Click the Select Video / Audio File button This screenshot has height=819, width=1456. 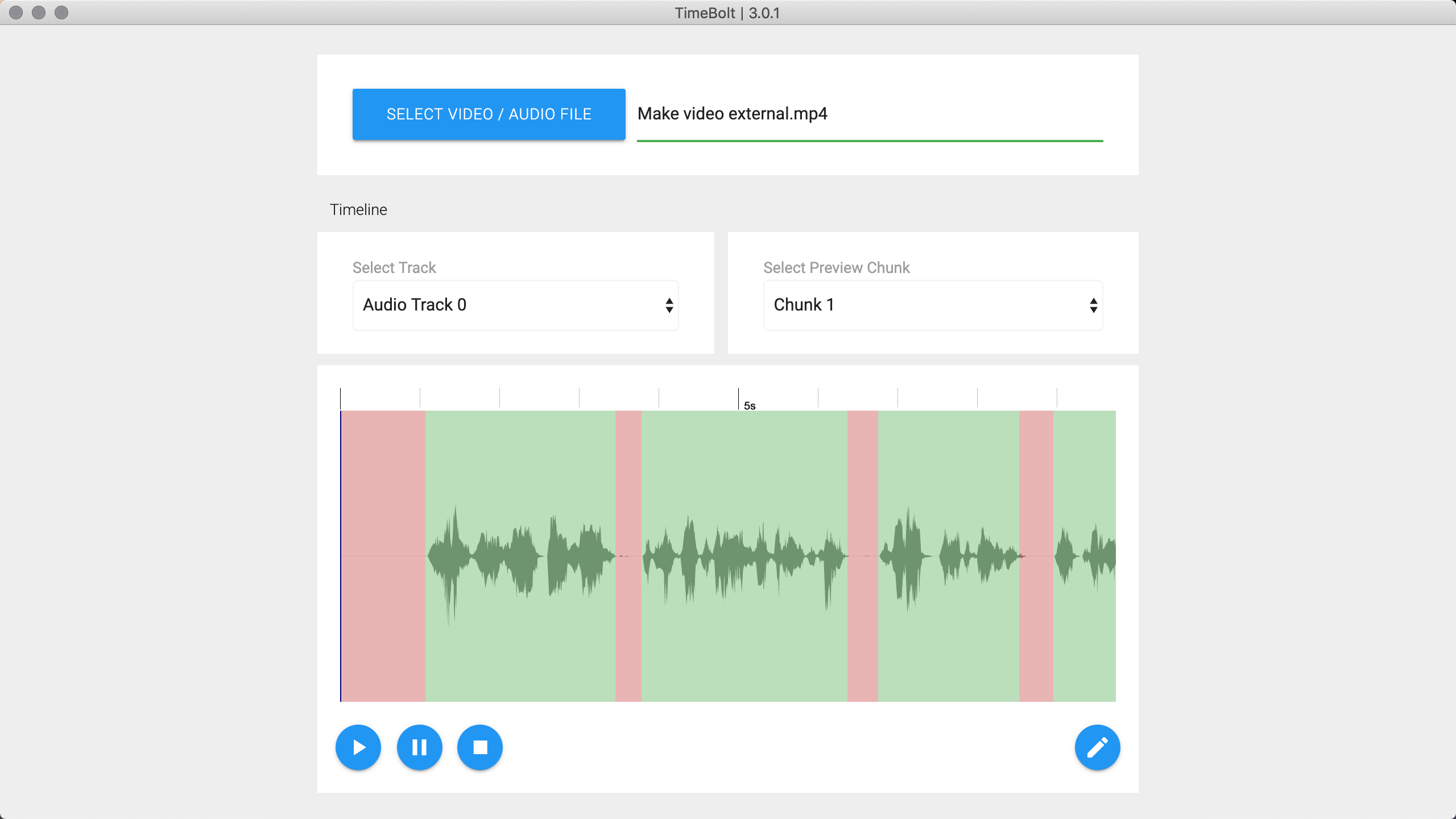[489, 114]
